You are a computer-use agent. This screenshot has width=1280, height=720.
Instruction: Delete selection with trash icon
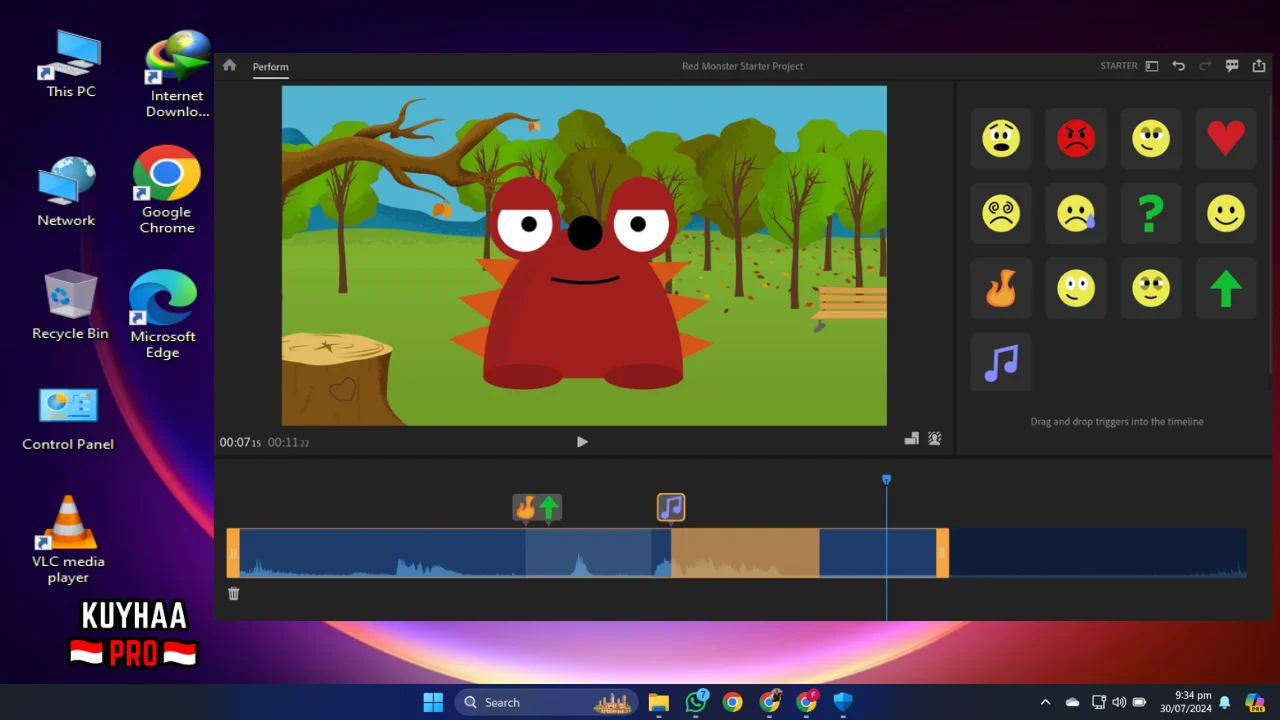(x=233, y=594)
